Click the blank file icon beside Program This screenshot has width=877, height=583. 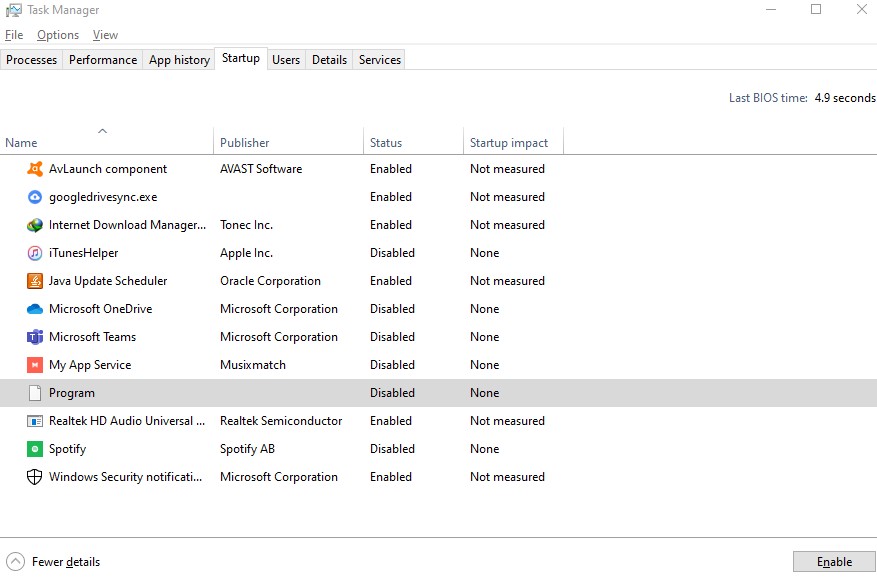pos(35,393)
